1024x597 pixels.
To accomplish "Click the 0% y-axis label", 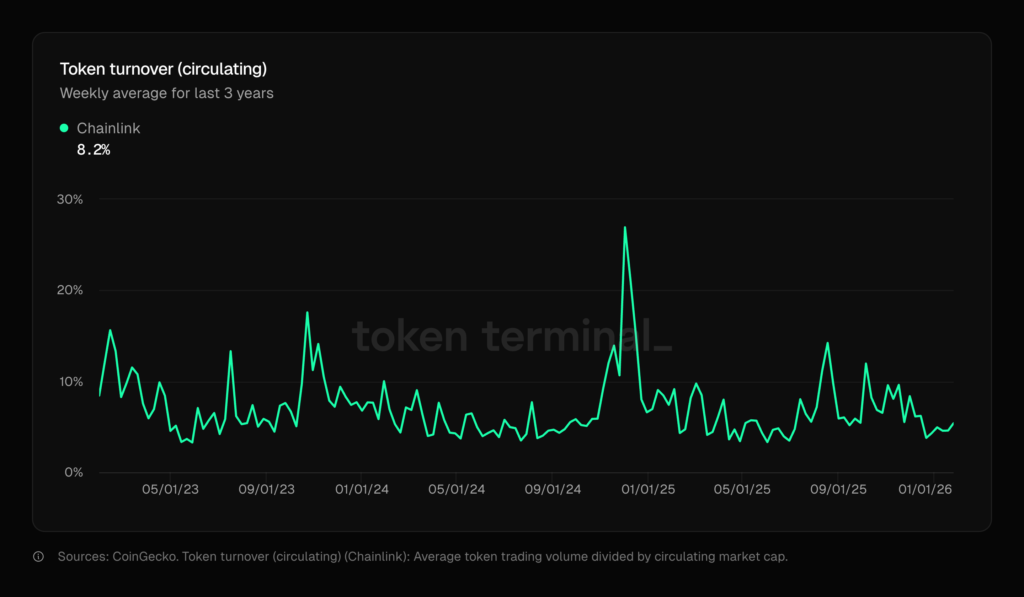I will point(74,472).
